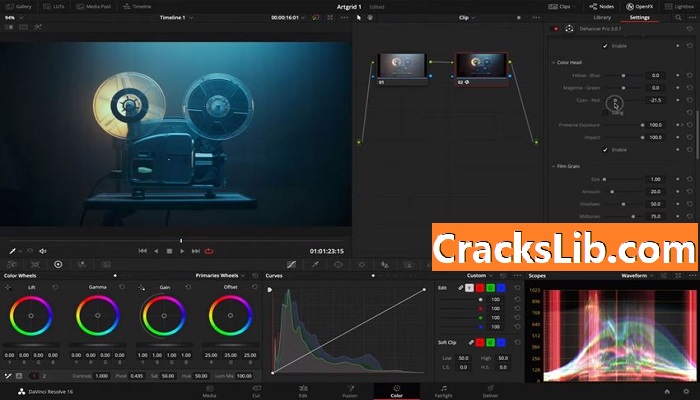Image resolution: width=700 pixels, height=400 pixels.
Task: Reset the Yellow - Blue slider
Action: point(690,75)
